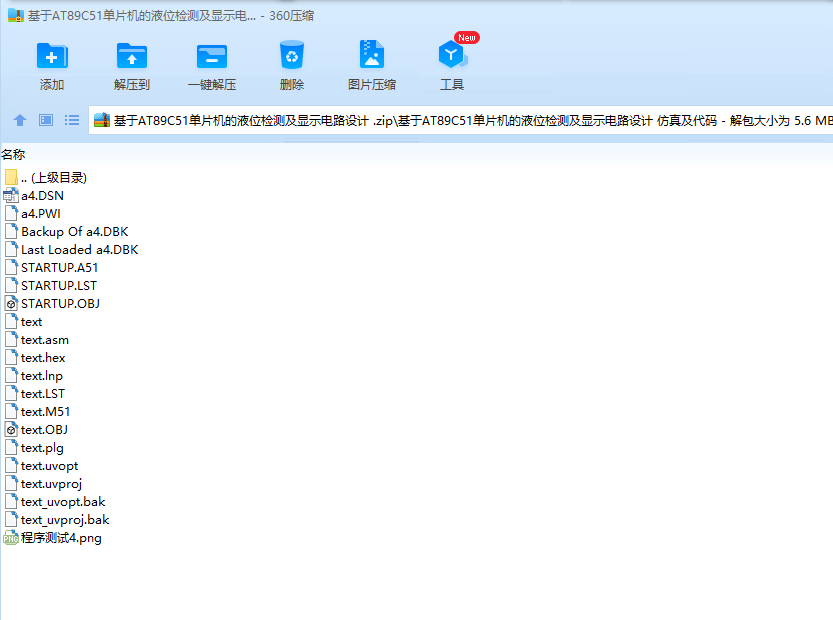This screenshot has height=620, width=833.
Task: Select text.plg file
Action: coord(42,448)
